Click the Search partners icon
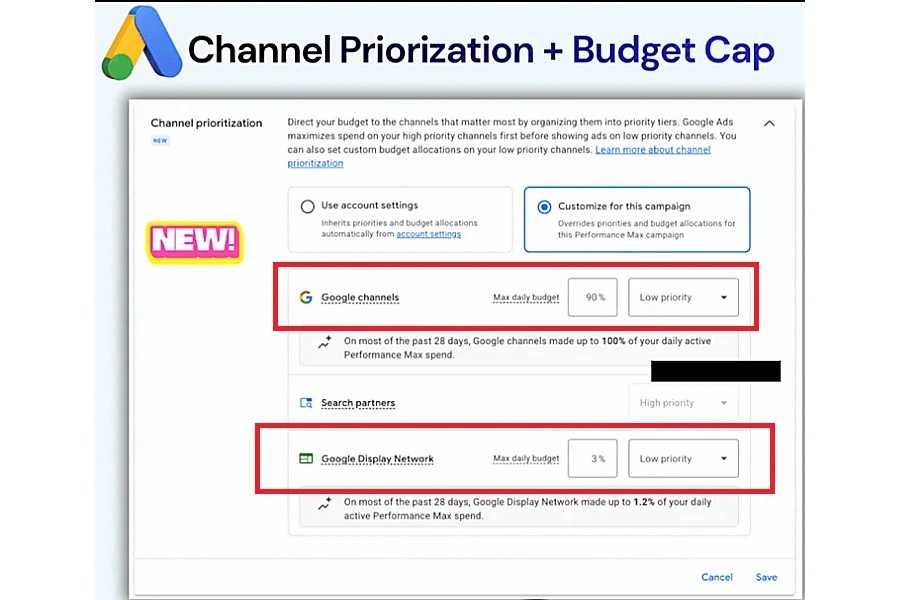Viewport: 900px width, 600px height. click(306, 403)
